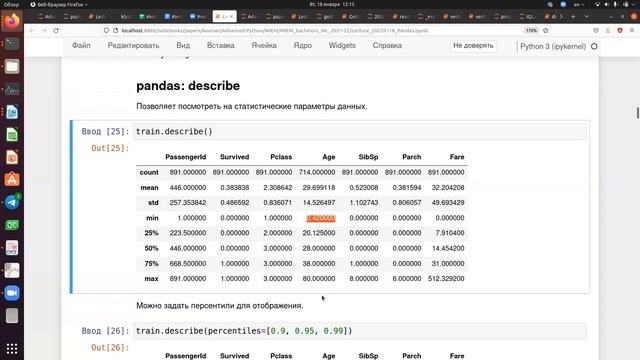Open the Firefox hamburger menu
640x360 pixels.
pyautogui.click(x=632, y=31)
